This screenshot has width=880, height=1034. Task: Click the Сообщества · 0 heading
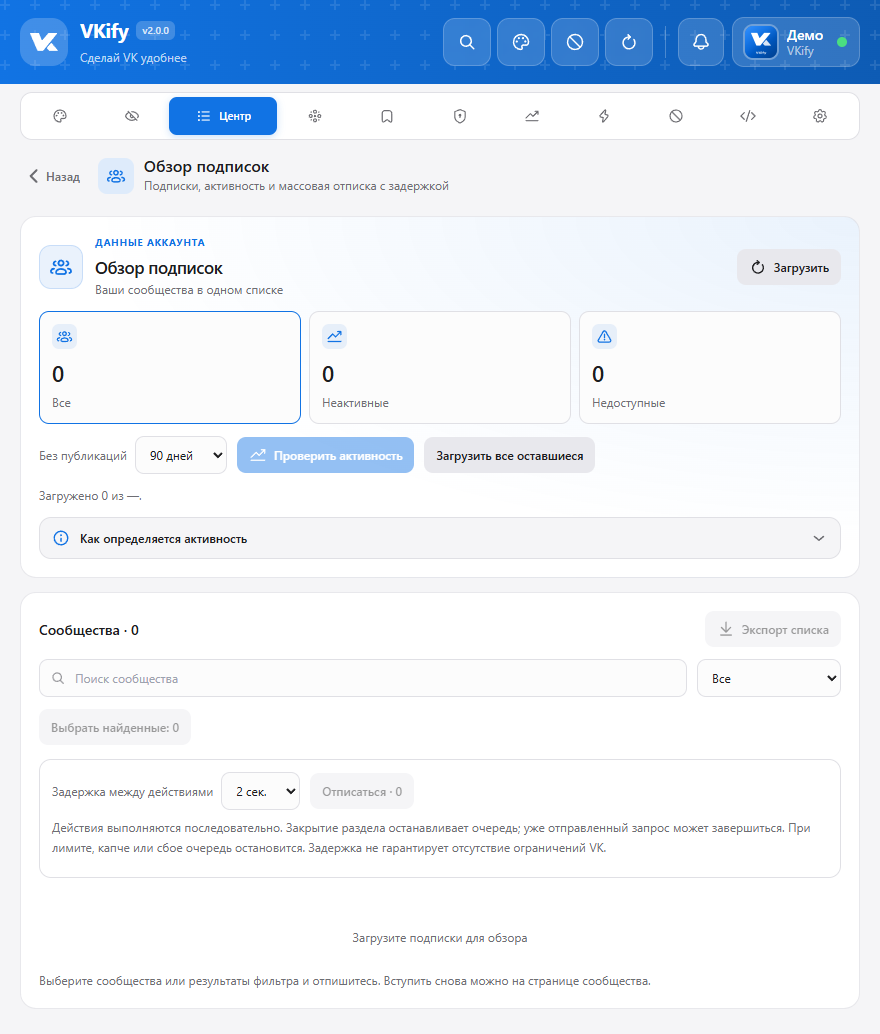coord(89,630)
